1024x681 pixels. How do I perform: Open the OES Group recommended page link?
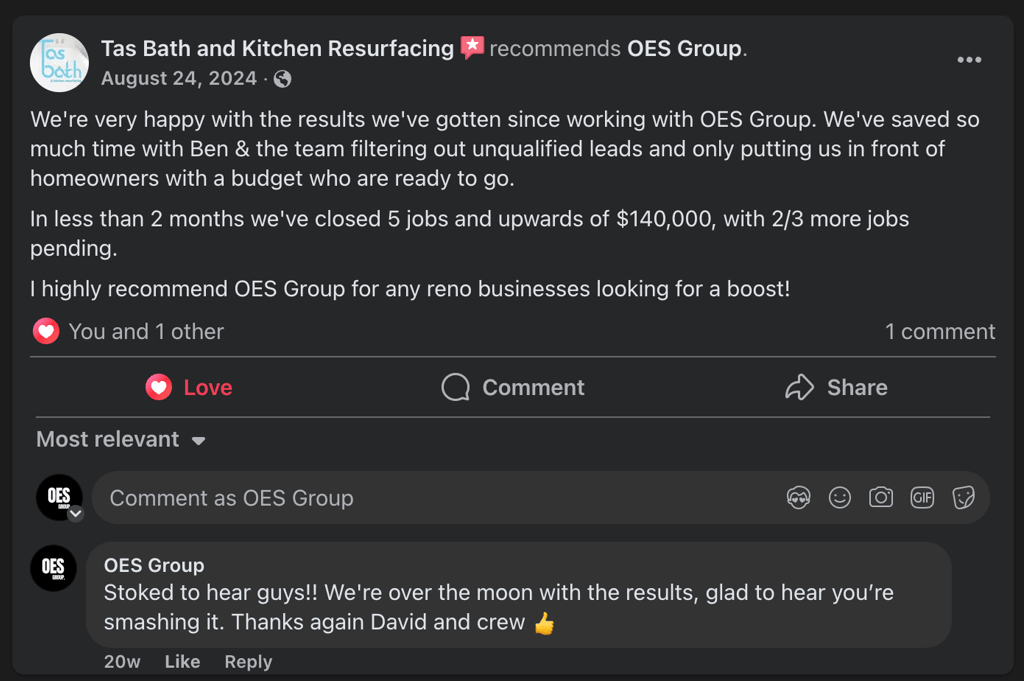(685, 48)
